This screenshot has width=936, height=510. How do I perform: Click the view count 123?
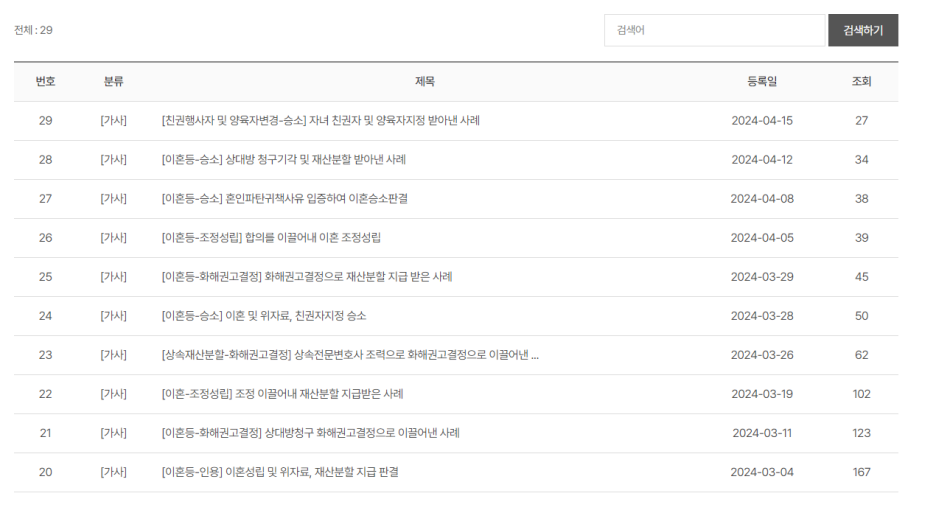pos(861,433)
